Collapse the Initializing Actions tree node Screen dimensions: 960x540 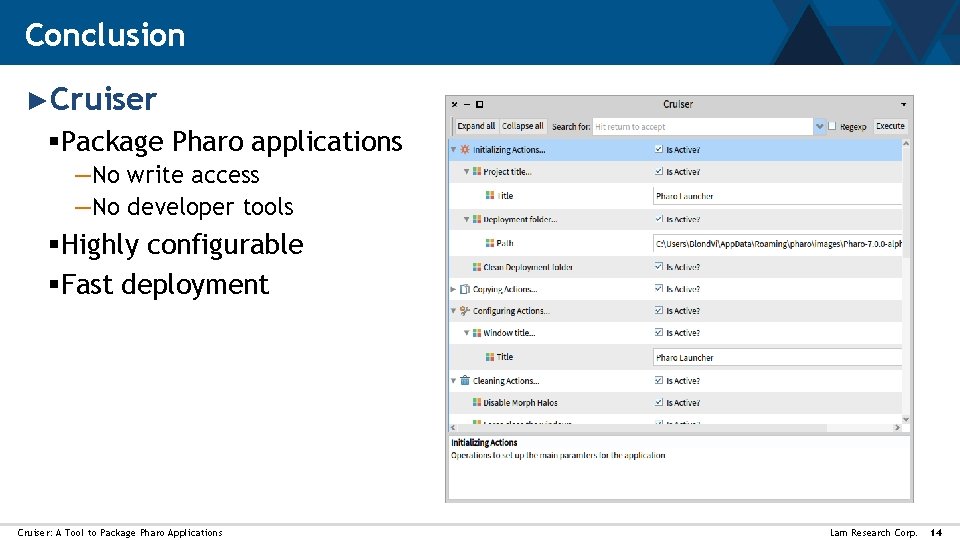454,149
